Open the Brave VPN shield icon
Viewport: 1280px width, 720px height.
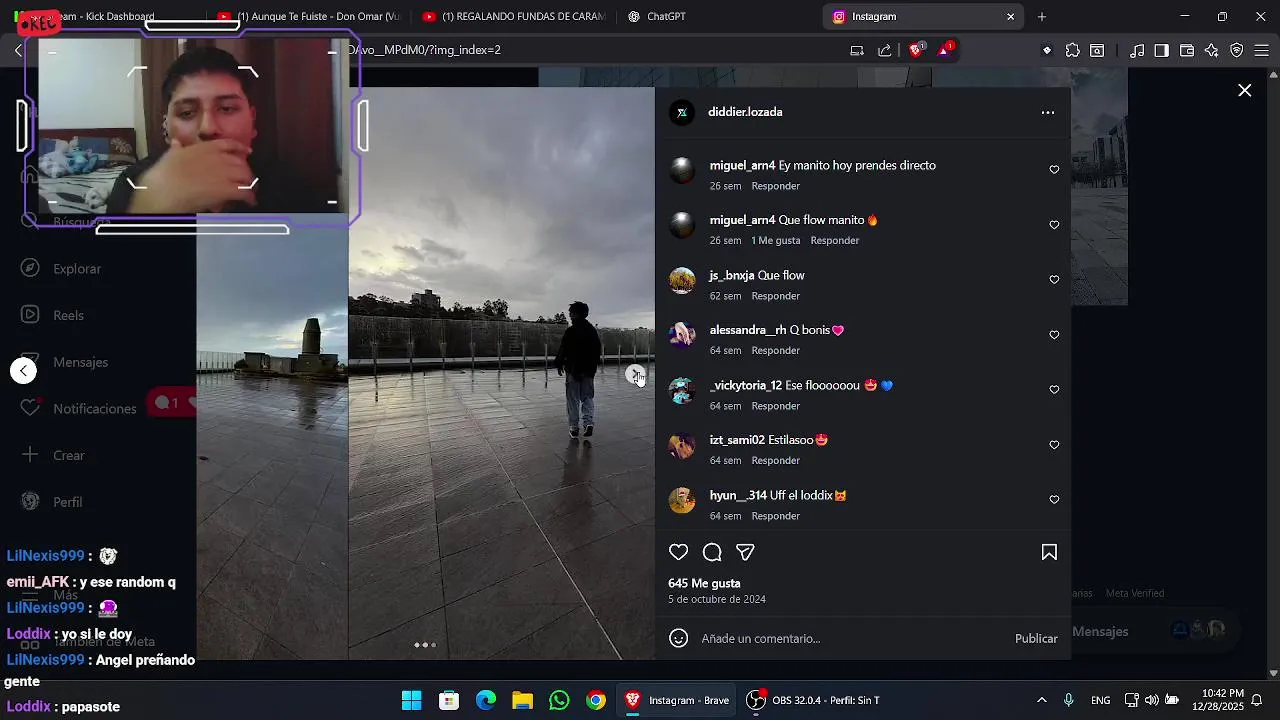click(1237, 51)
